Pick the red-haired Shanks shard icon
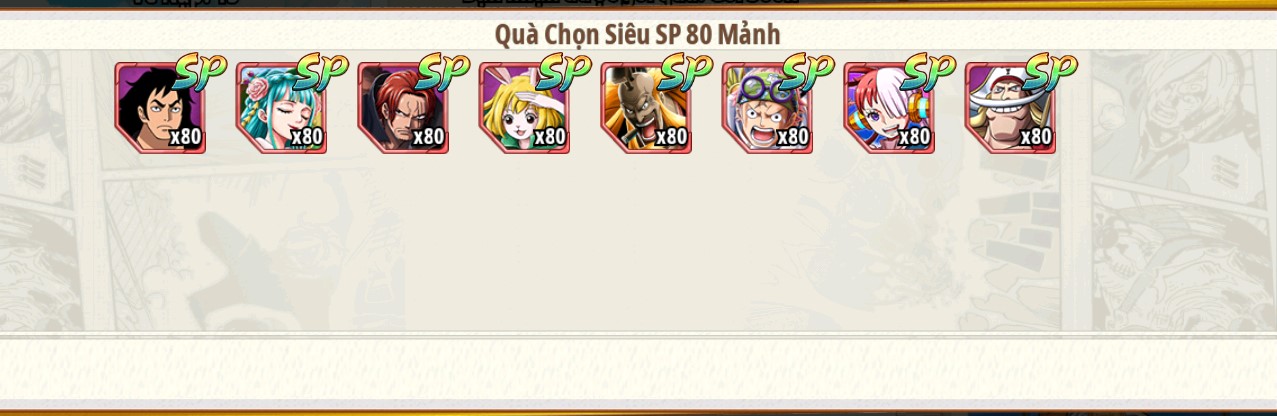 coord(403,108)
